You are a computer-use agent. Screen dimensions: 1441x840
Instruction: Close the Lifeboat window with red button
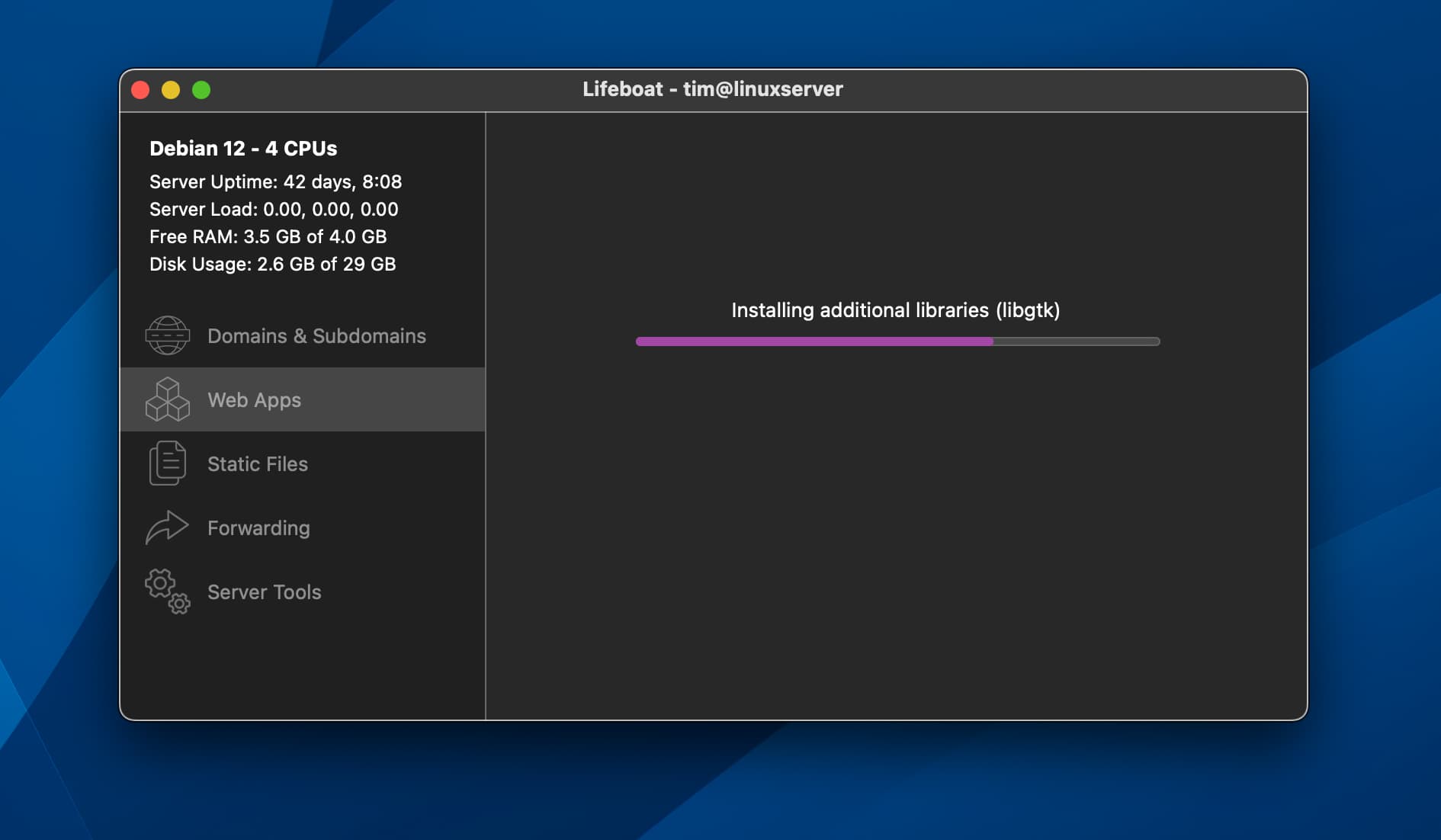140,90
